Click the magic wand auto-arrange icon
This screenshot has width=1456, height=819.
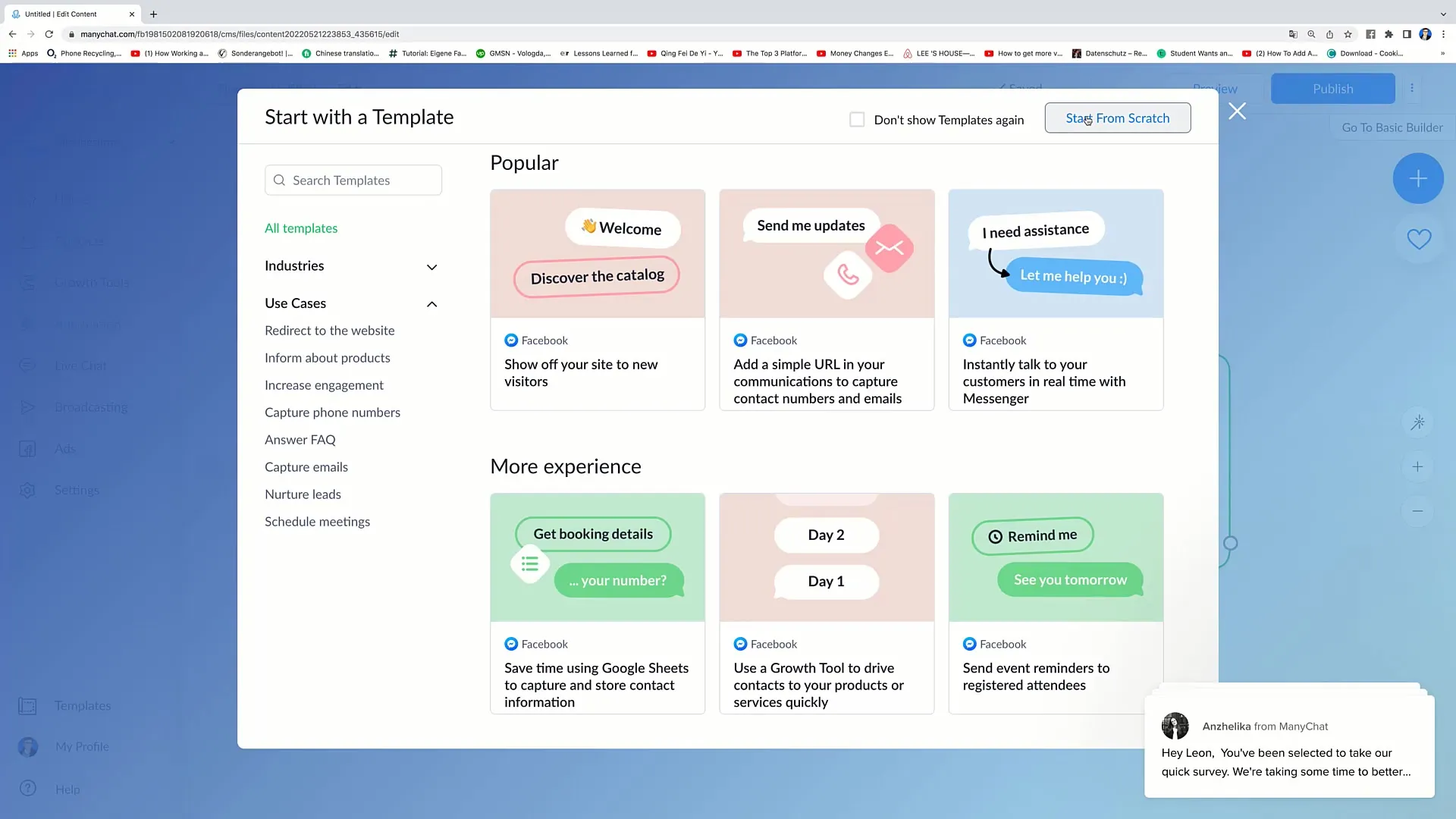[1417, 422]
